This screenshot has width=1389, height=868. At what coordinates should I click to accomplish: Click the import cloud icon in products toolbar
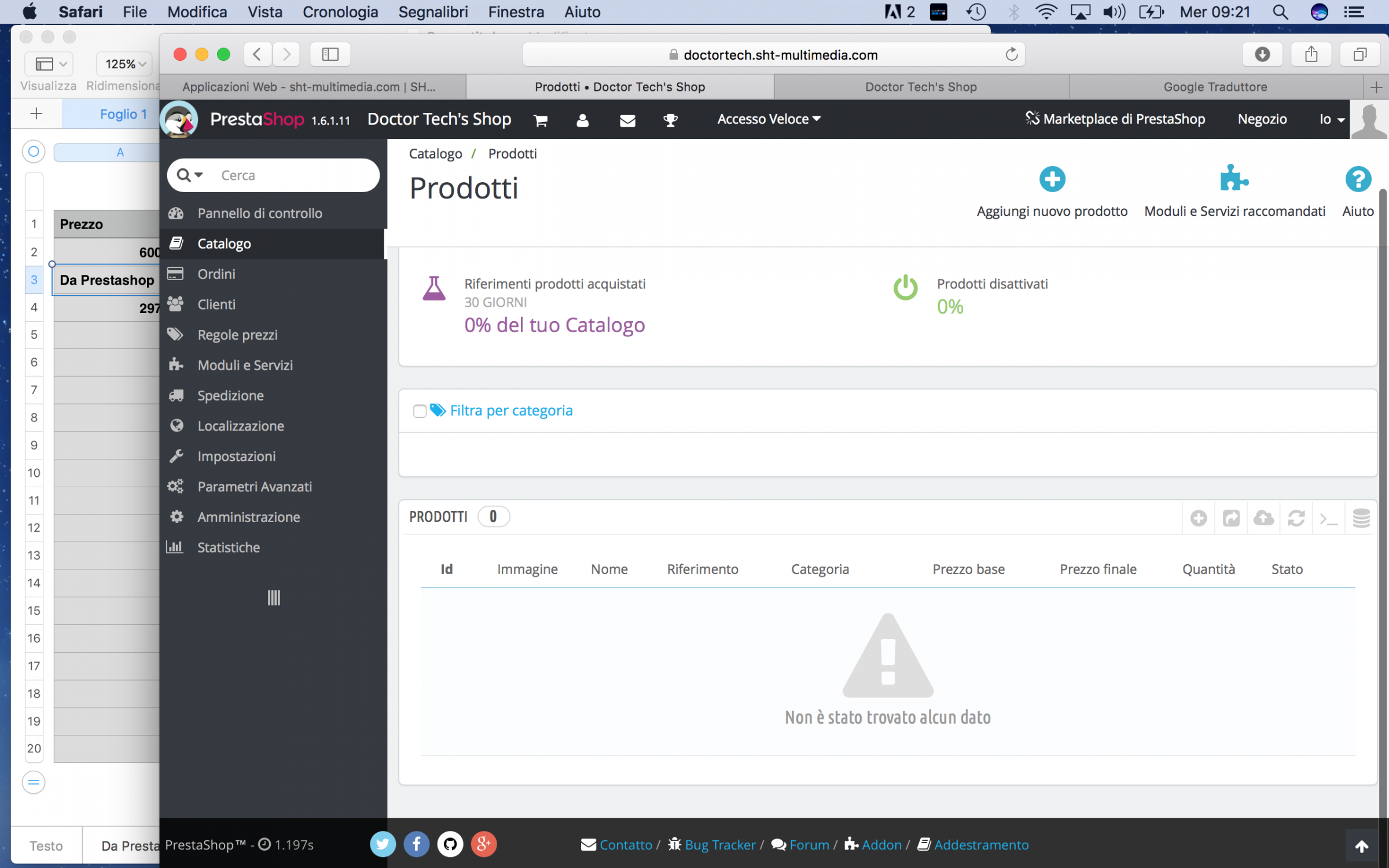tap(1263, 518)
